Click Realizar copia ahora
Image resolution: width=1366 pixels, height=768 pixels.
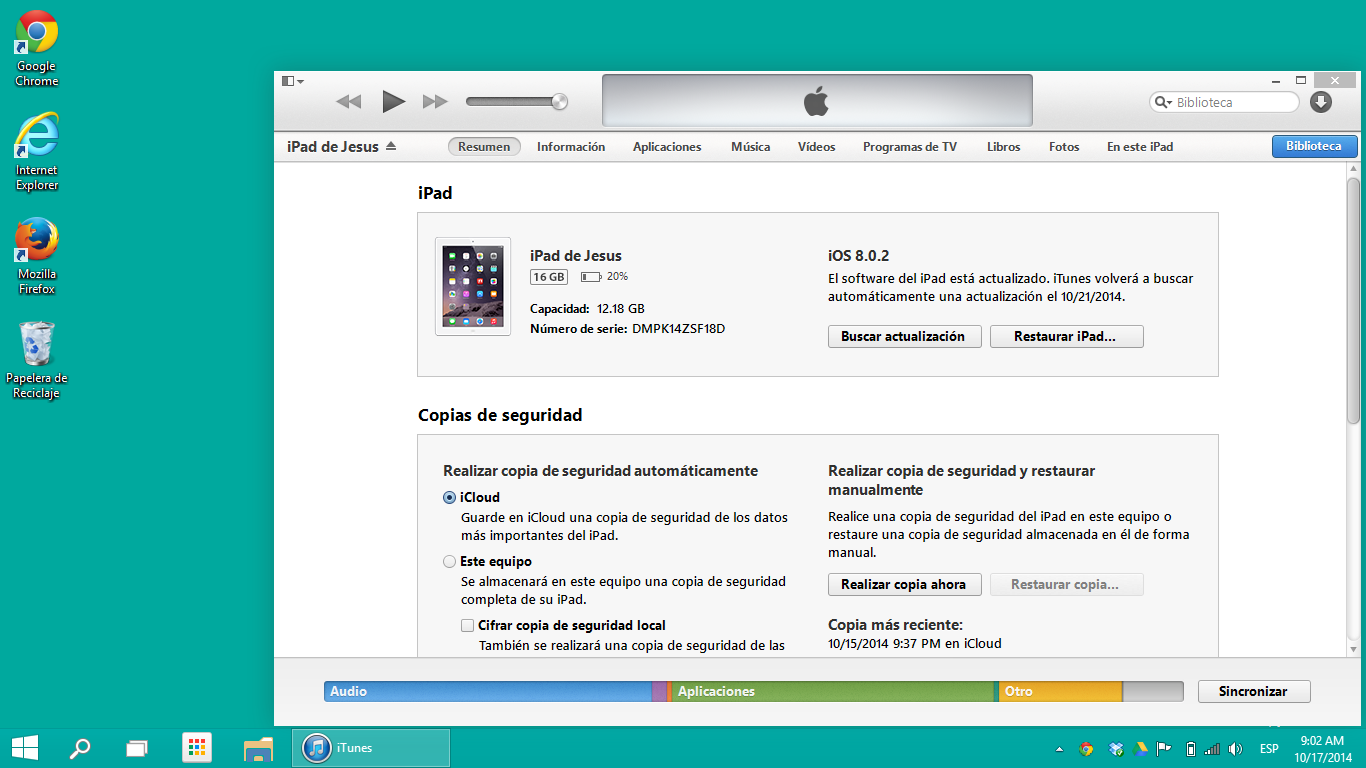[x=905, y=585]
